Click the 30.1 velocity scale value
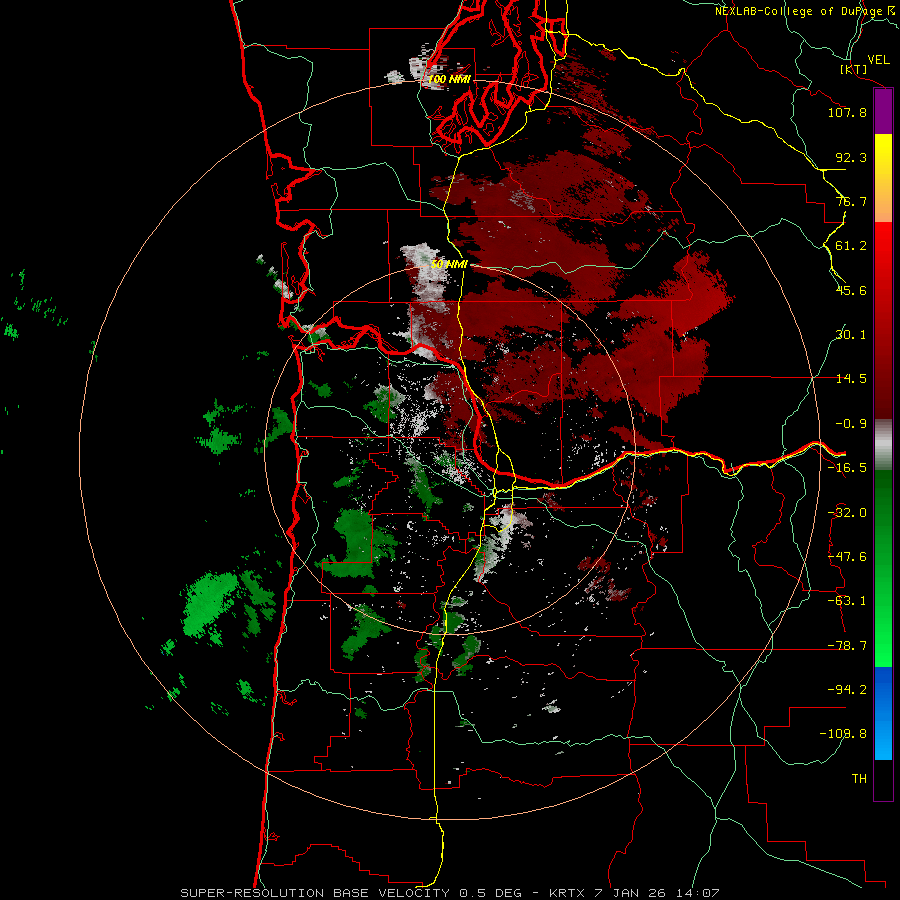Screen dimensions: 900x900 click(851, 335)
